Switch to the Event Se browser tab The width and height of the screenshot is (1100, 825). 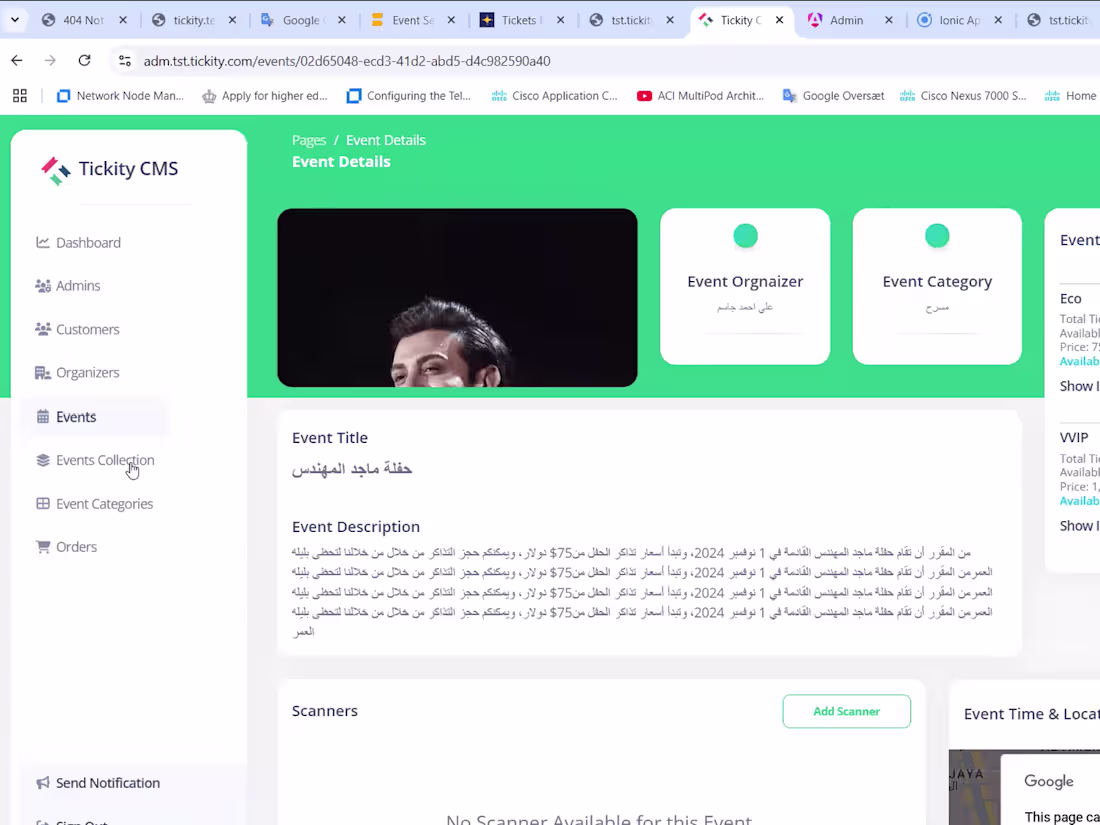point(413,20)
